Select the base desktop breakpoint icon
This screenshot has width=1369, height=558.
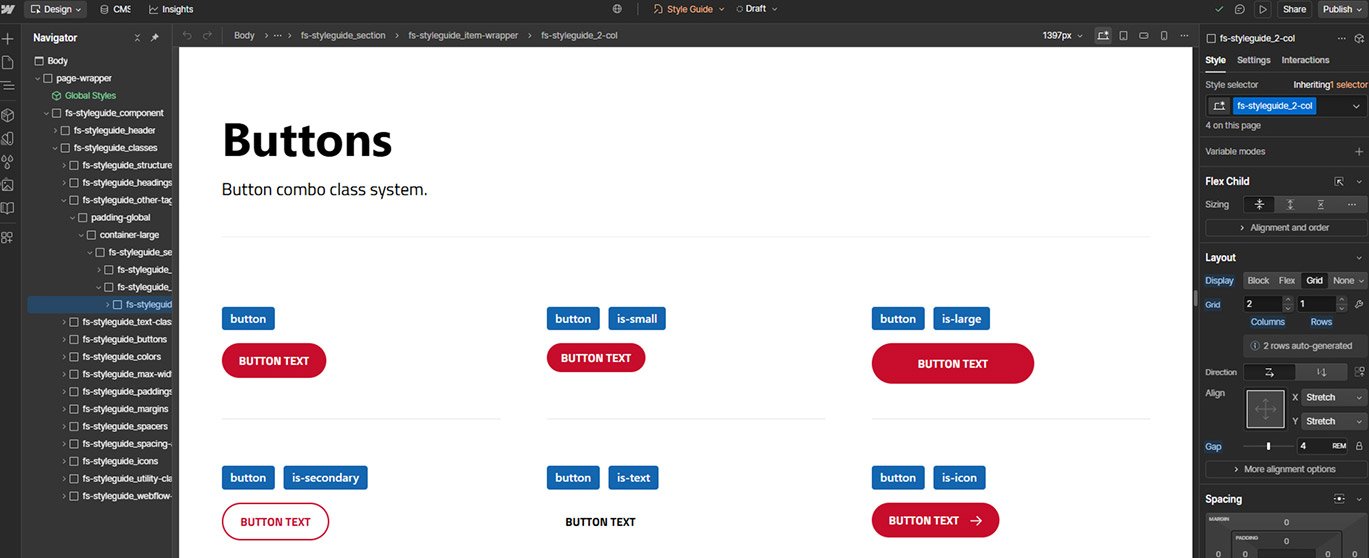click(x=1102, y=35)
